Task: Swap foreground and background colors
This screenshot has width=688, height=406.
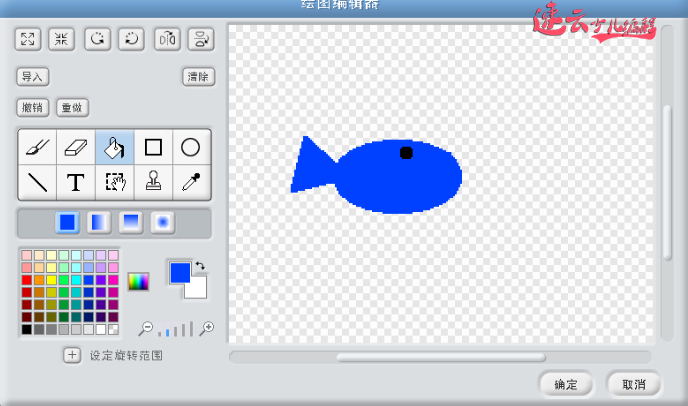Action: (x=200, y=265)
